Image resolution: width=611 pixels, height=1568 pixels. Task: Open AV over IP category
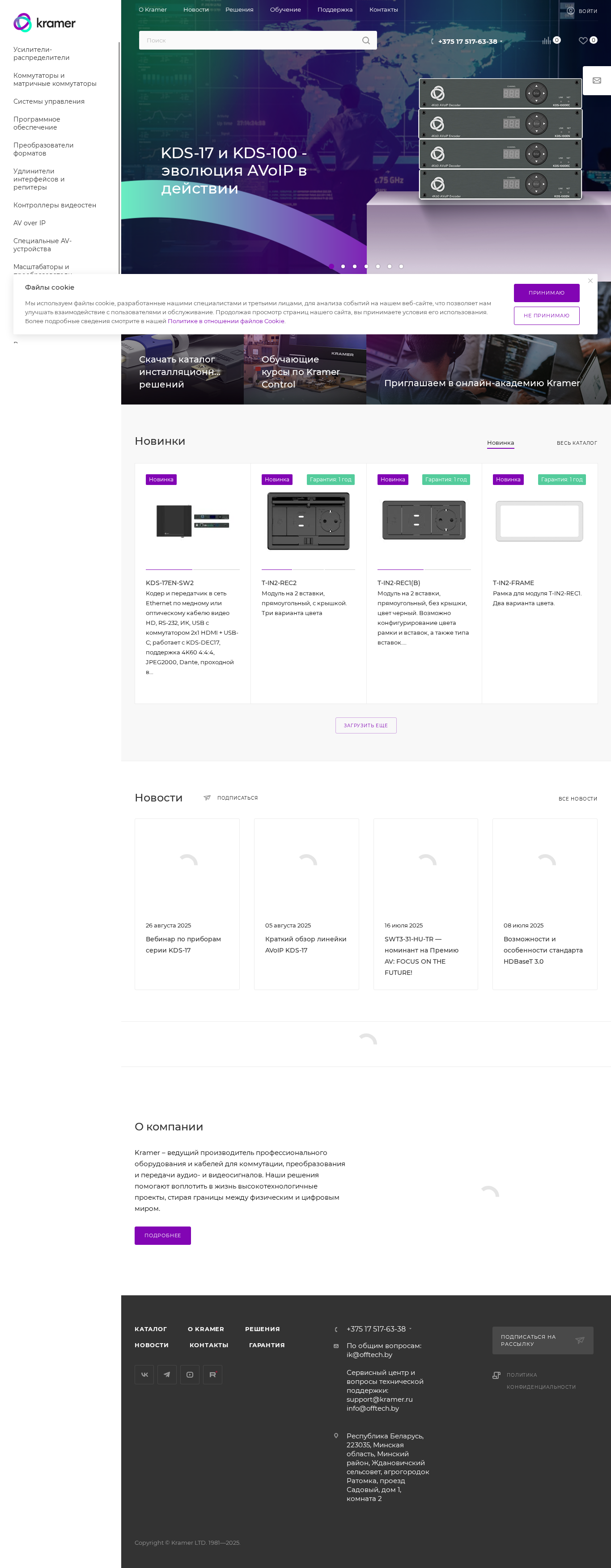pyautogui.click(x=29, y=223)
